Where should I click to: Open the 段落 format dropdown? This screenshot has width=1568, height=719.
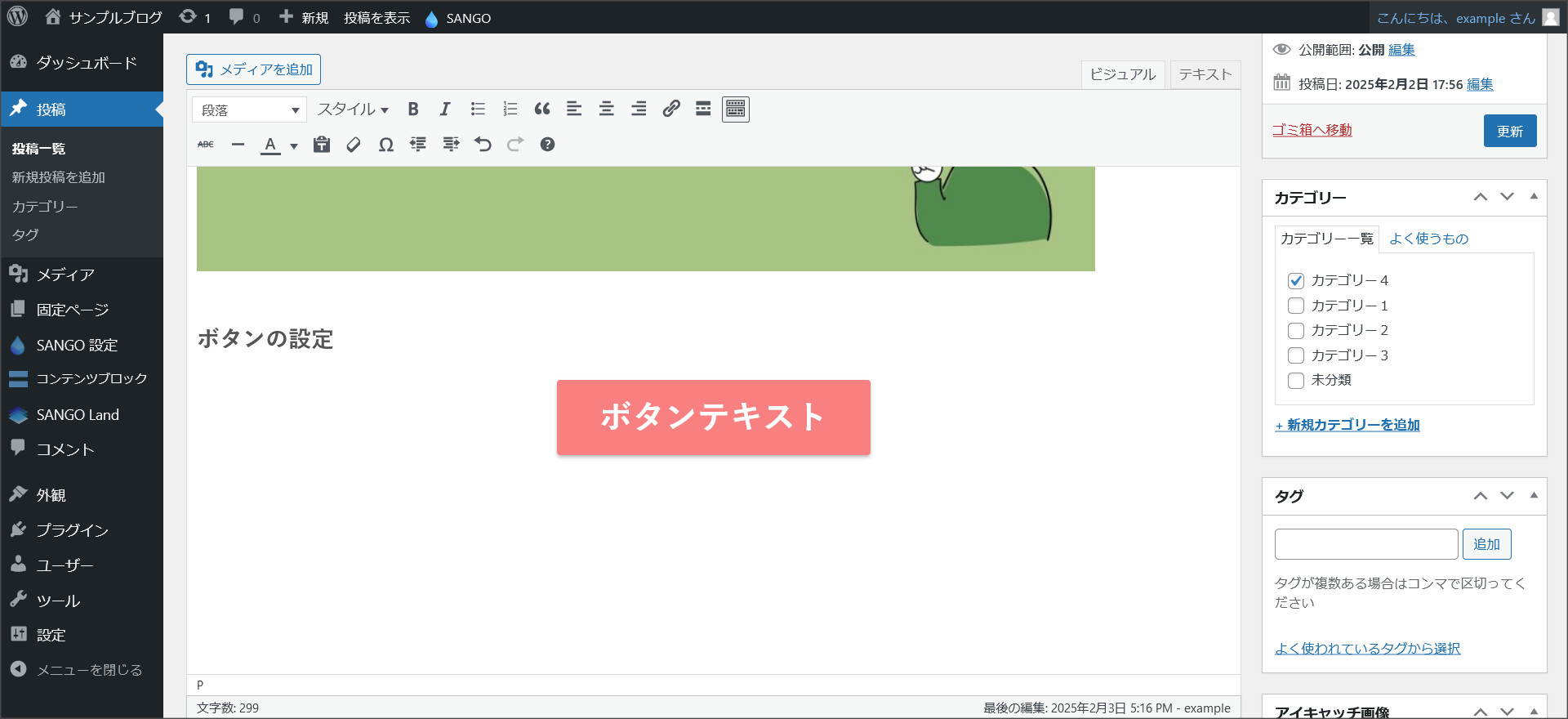pyautogui.click(x=249, y=110)
